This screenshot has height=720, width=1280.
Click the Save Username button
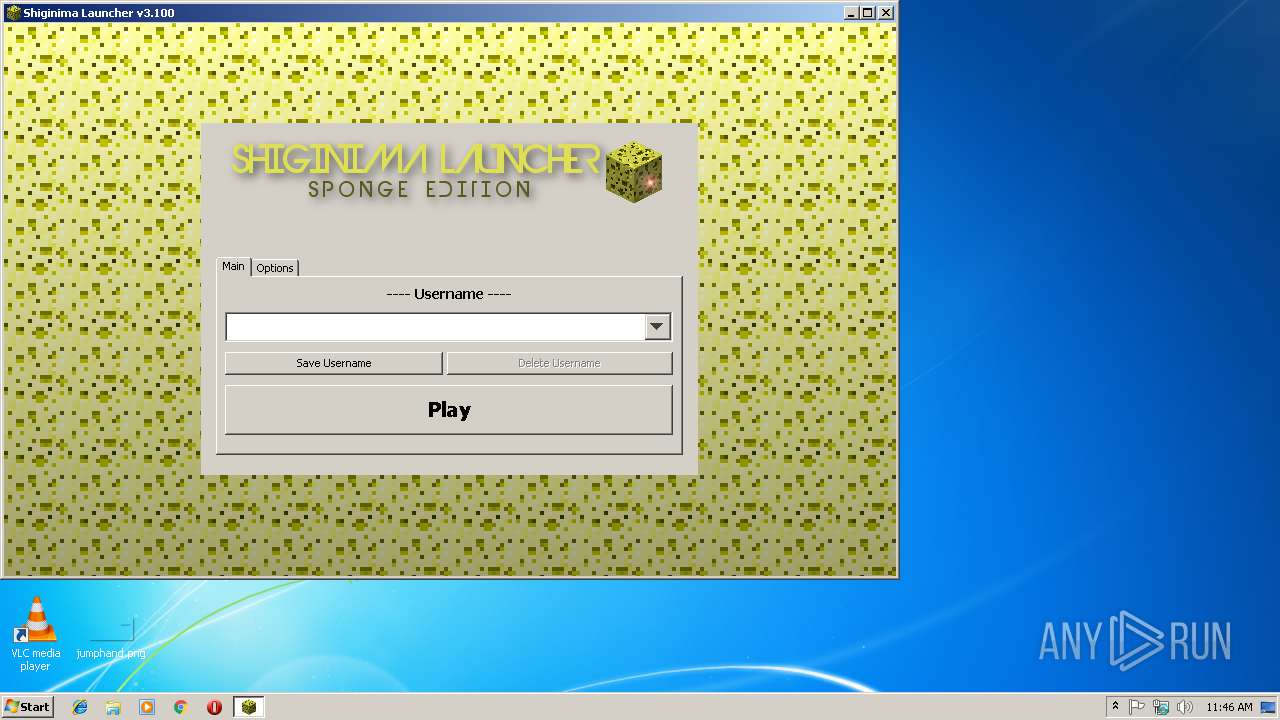pyautogui.click(x=333, y=363)
